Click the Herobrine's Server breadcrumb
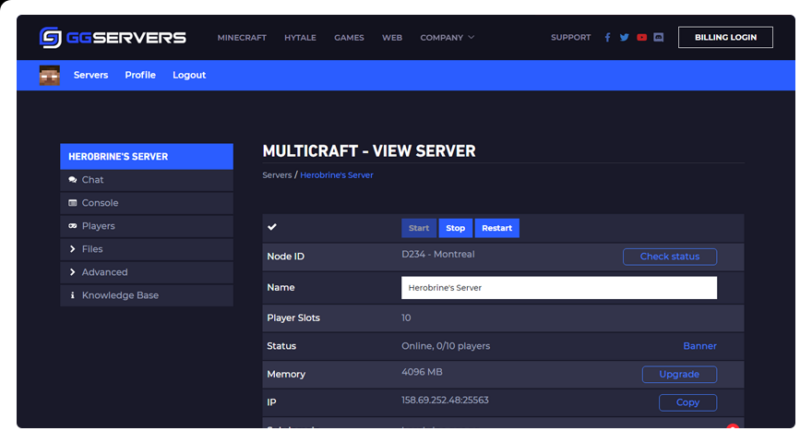800x431 pixels. pos(336,175)
